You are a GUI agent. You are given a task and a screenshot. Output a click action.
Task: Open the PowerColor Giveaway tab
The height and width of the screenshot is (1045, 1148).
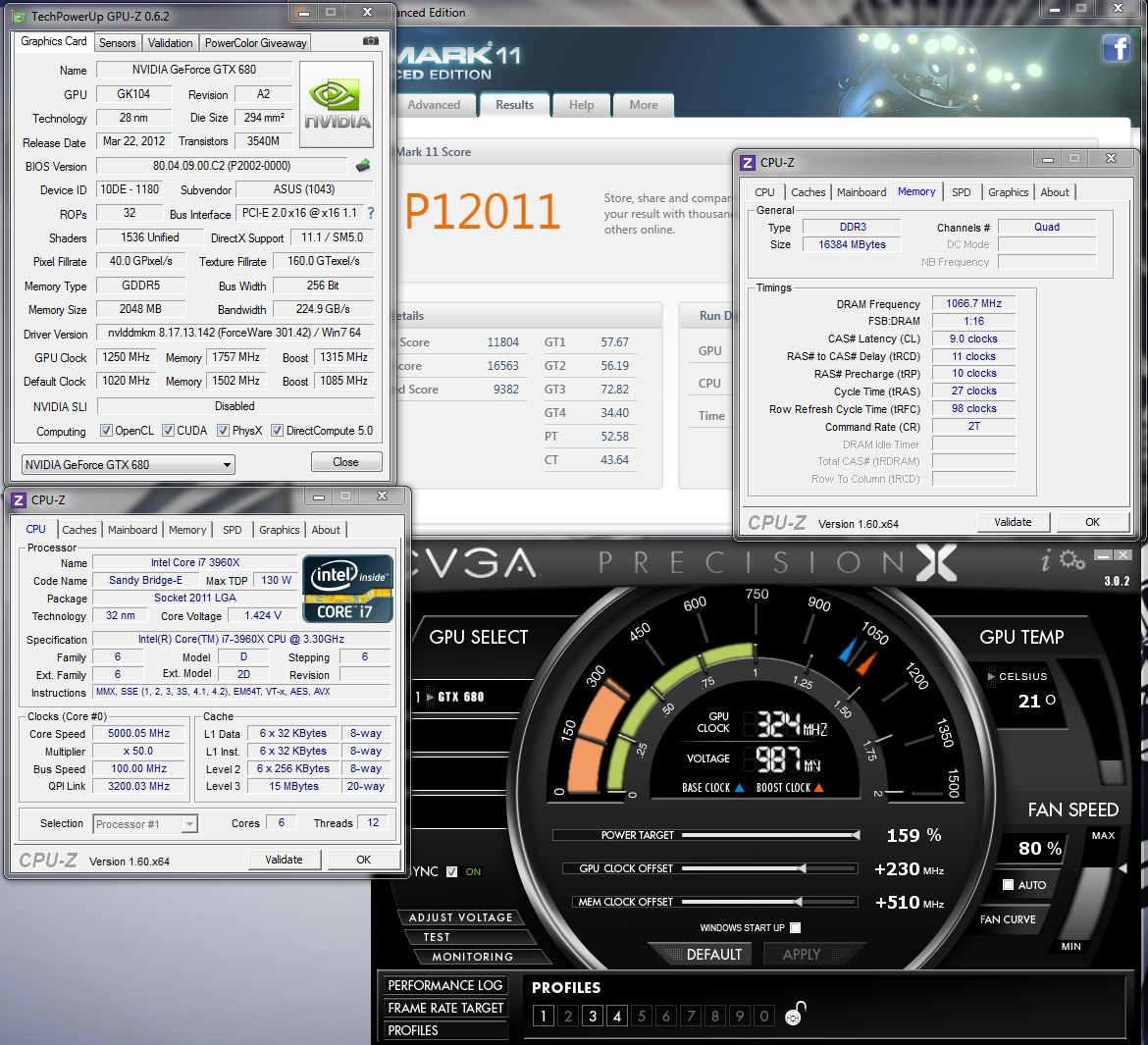[255, 42]
